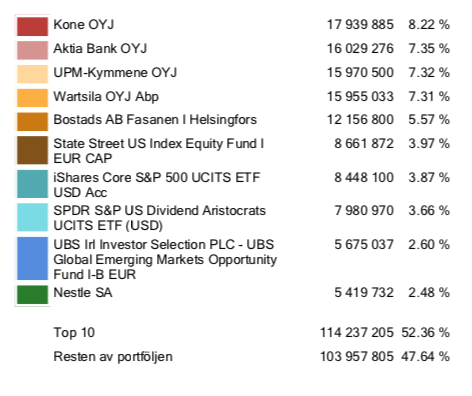
Task: Click the UPM-Kymmene OYJ holding name
Action: tap(115, 73)
